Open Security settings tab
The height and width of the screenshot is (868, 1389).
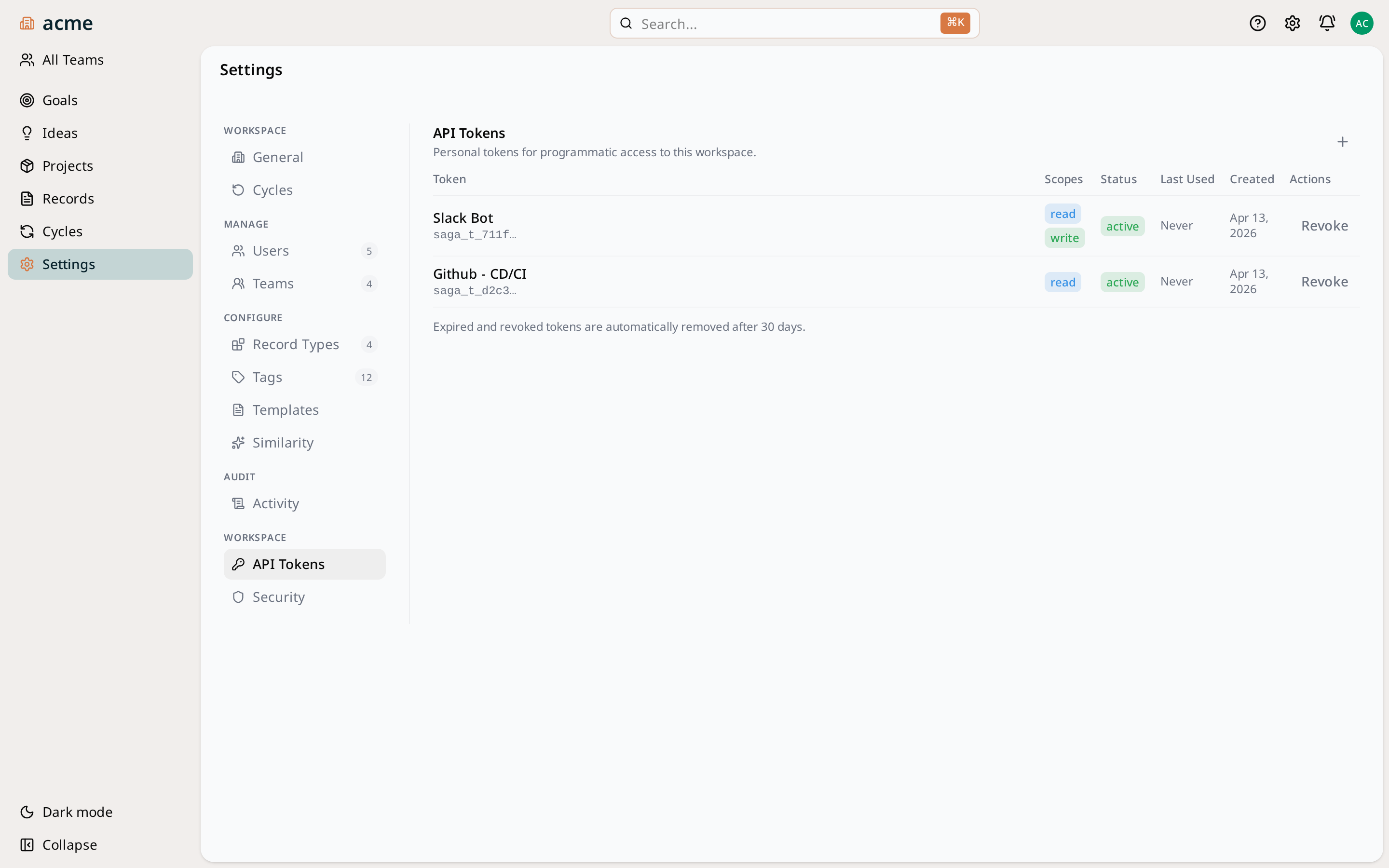tap(278, 597)
